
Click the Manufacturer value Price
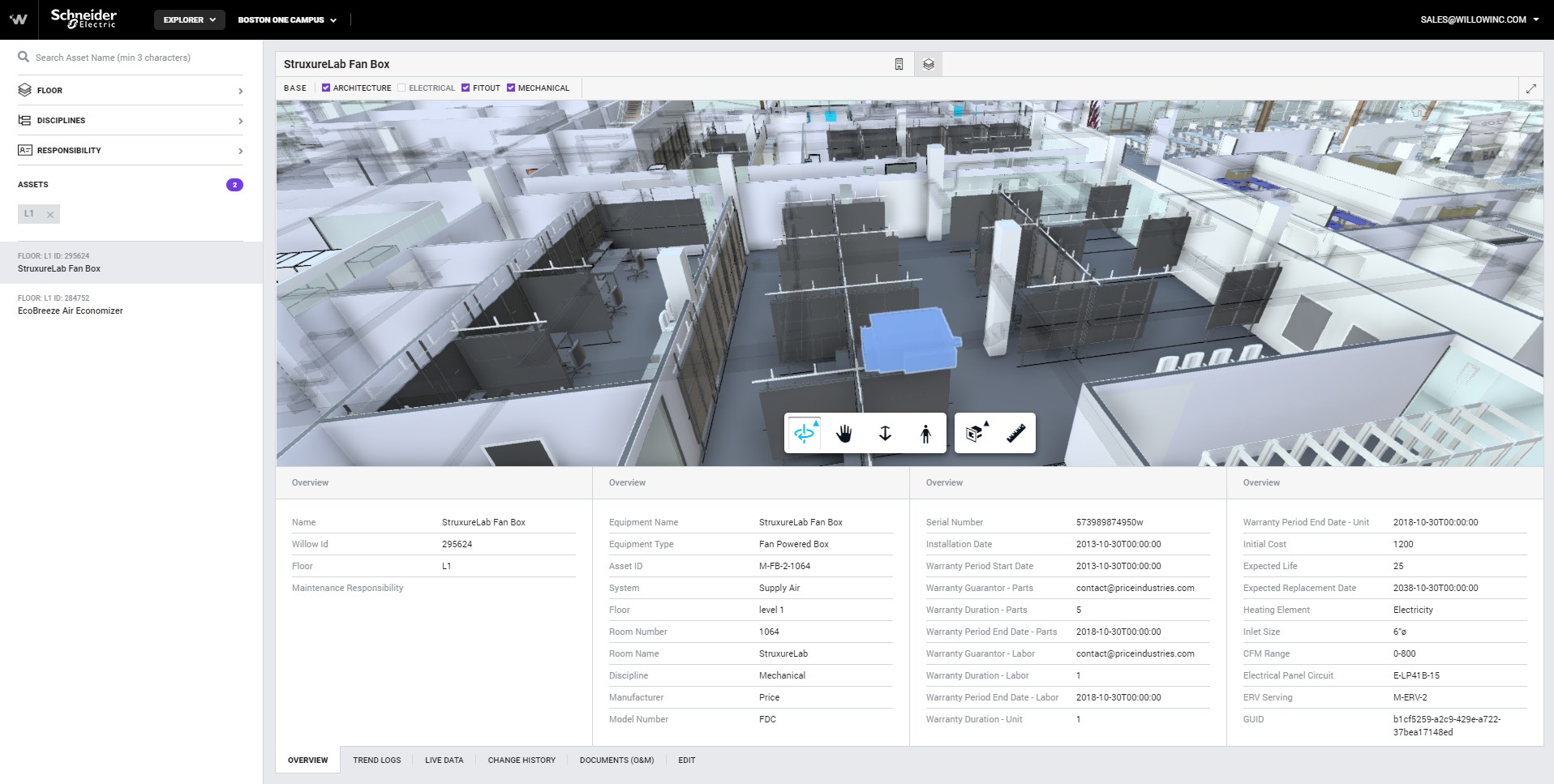[x=769, y=697]
